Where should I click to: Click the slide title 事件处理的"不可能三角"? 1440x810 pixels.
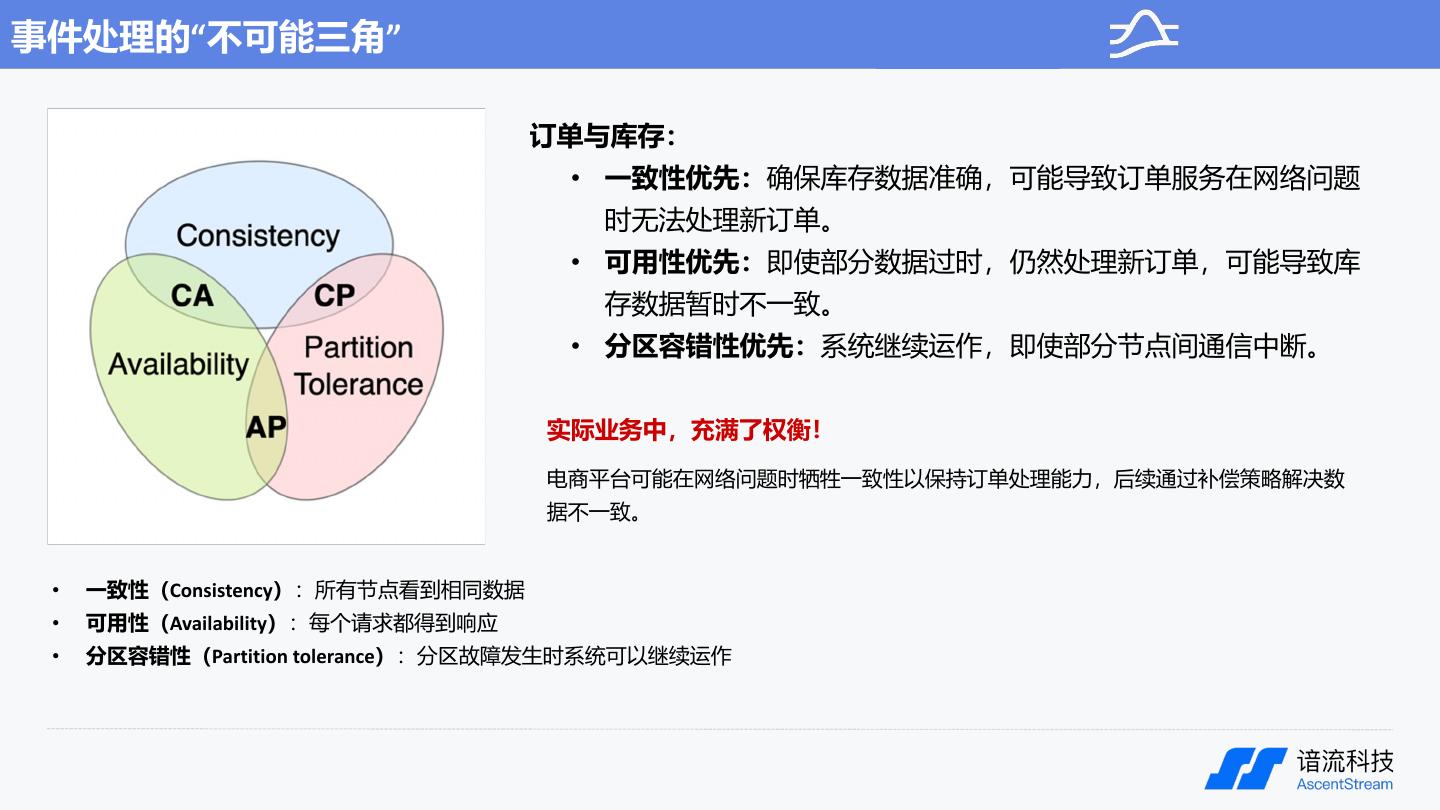(206, 36)
